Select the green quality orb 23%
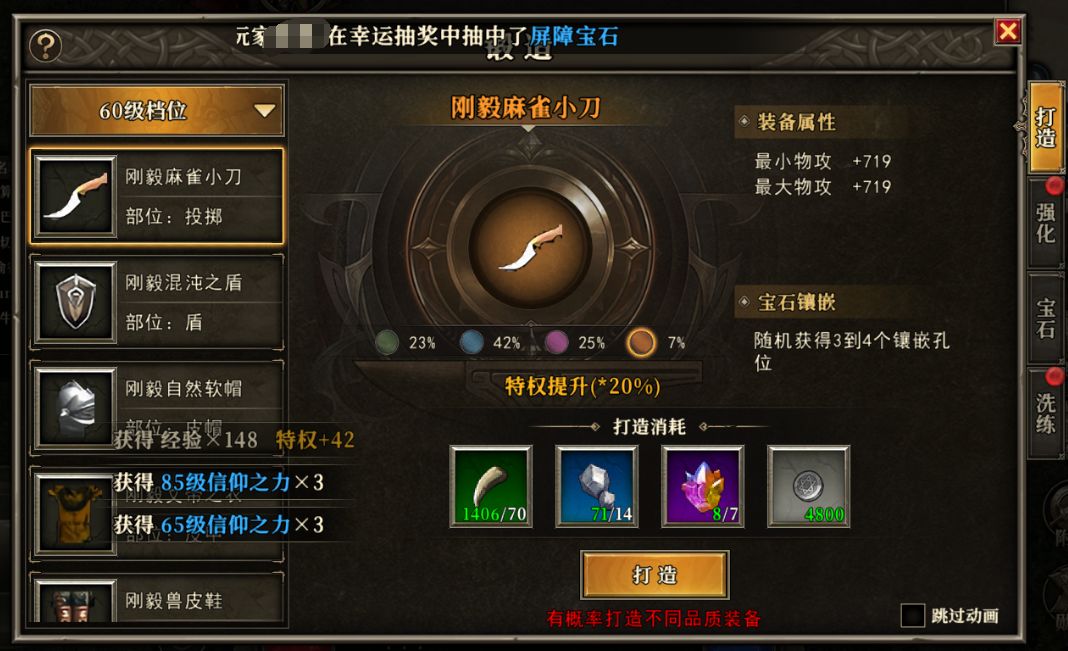This screenshot has width=1068, height=651. pyautogui.click(x=387, y=343)
